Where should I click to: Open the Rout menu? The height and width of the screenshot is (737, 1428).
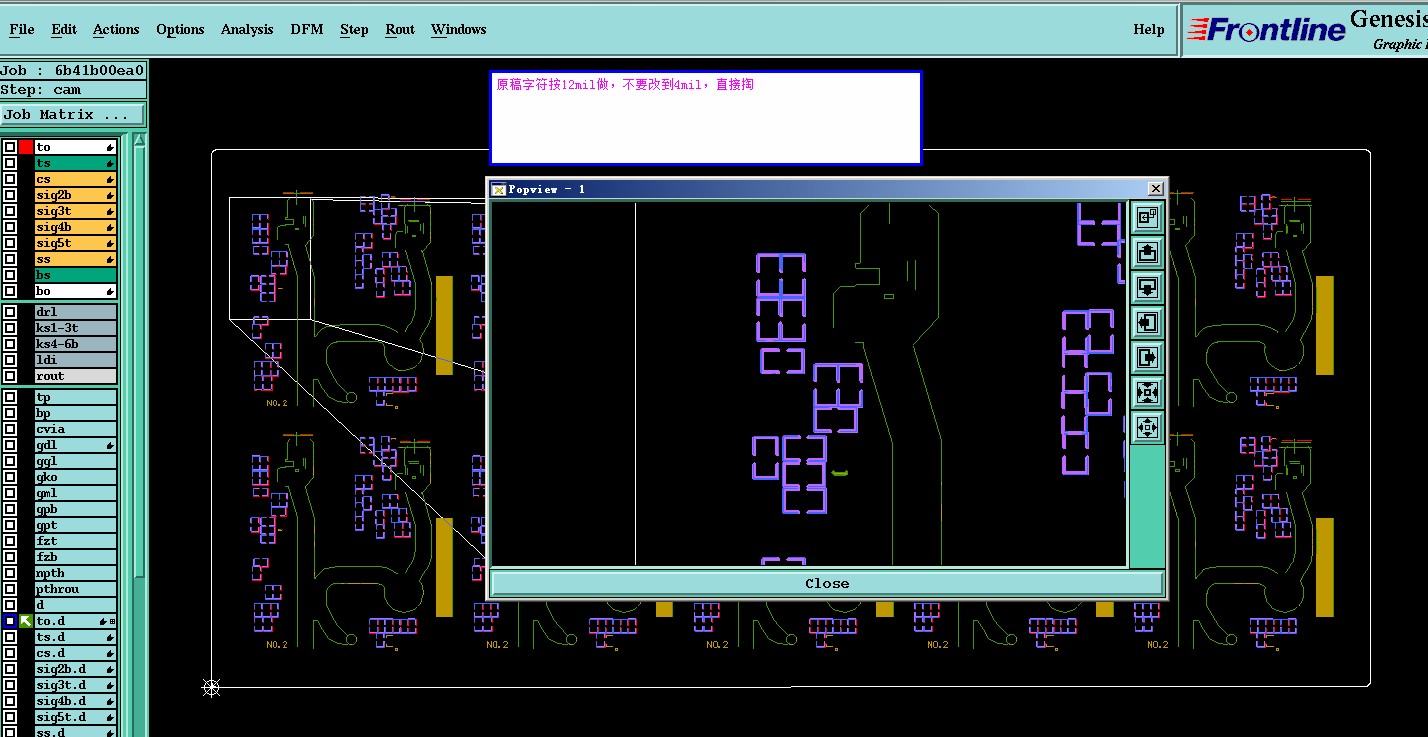(400, 29)
